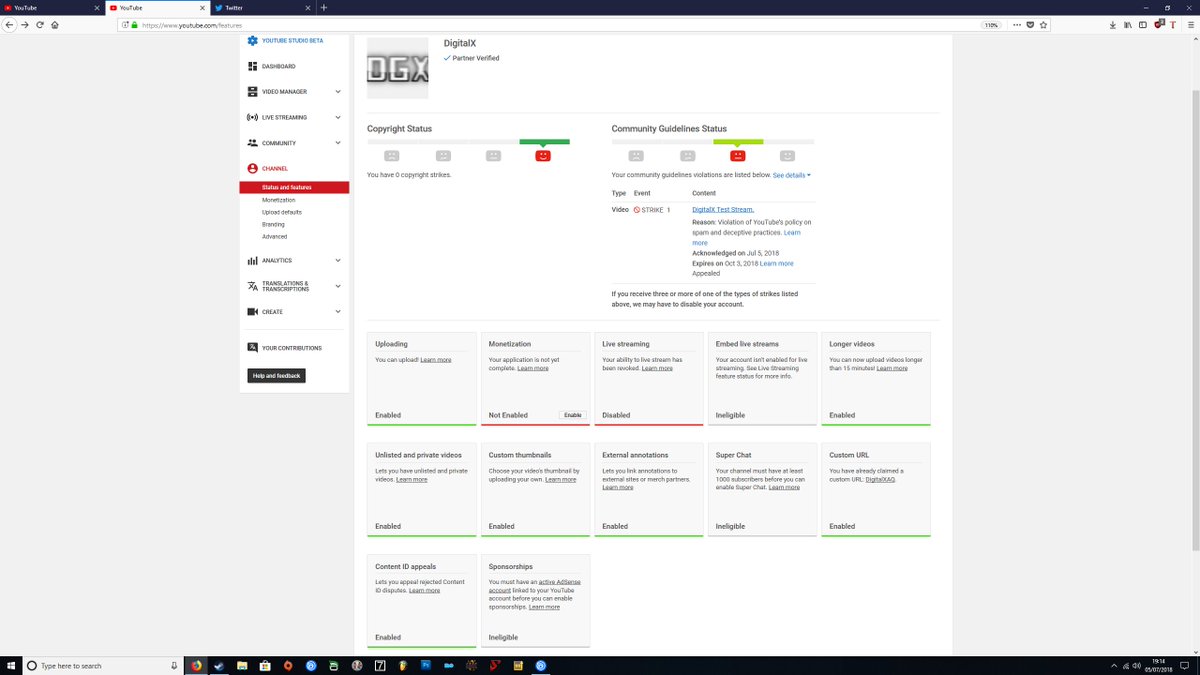The height and width of the screenshot is (675, 1200).
Task: Click Learn more in Super Chat card
Action: pos(784,487)
